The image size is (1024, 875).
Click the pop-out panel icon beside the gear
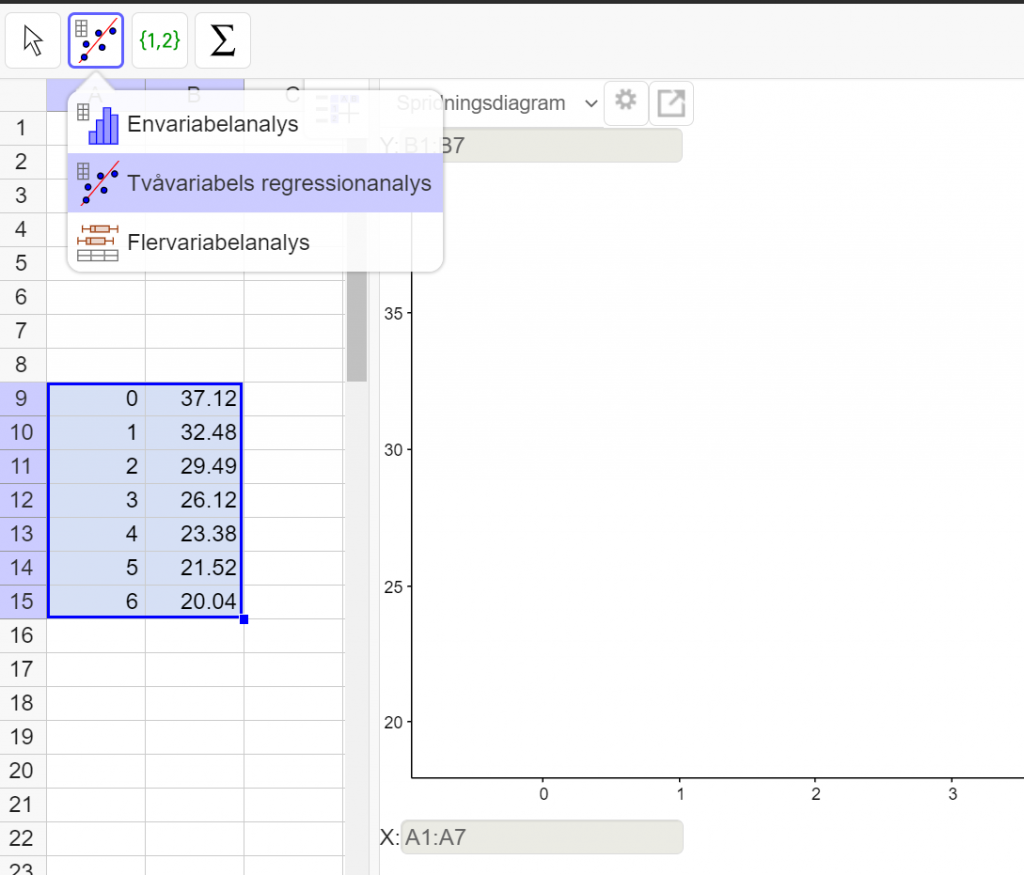[671, 103]
